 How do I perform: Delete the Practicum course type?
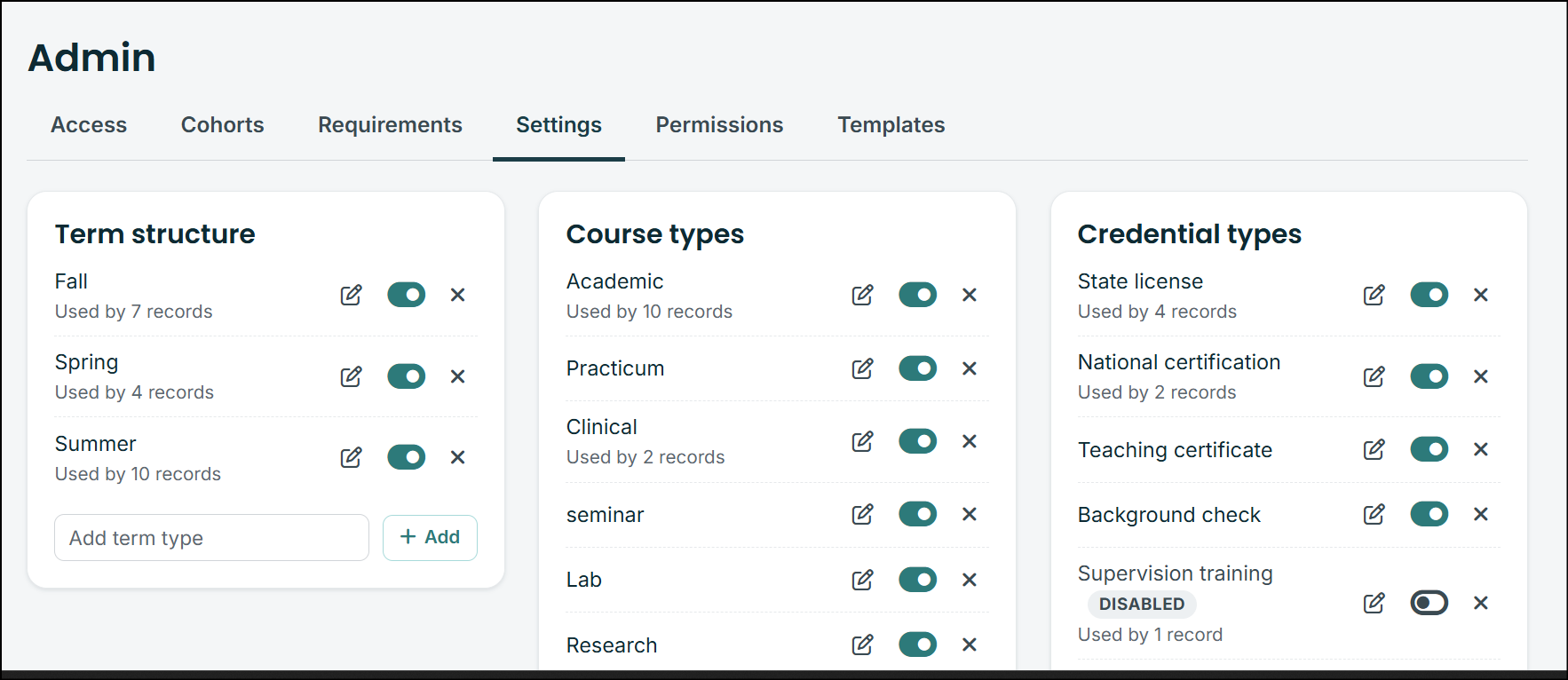coord(970,368)
